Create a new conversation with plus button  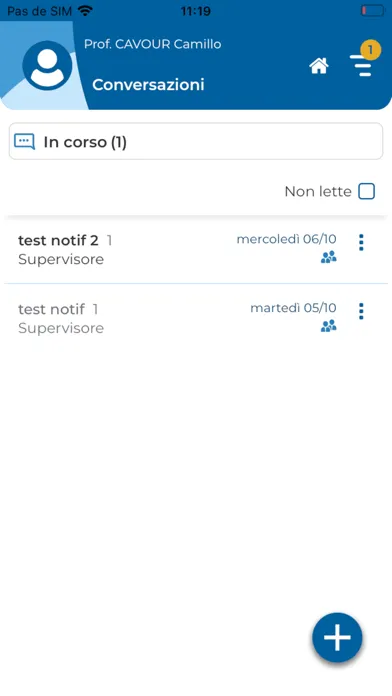tap(337, 637)
